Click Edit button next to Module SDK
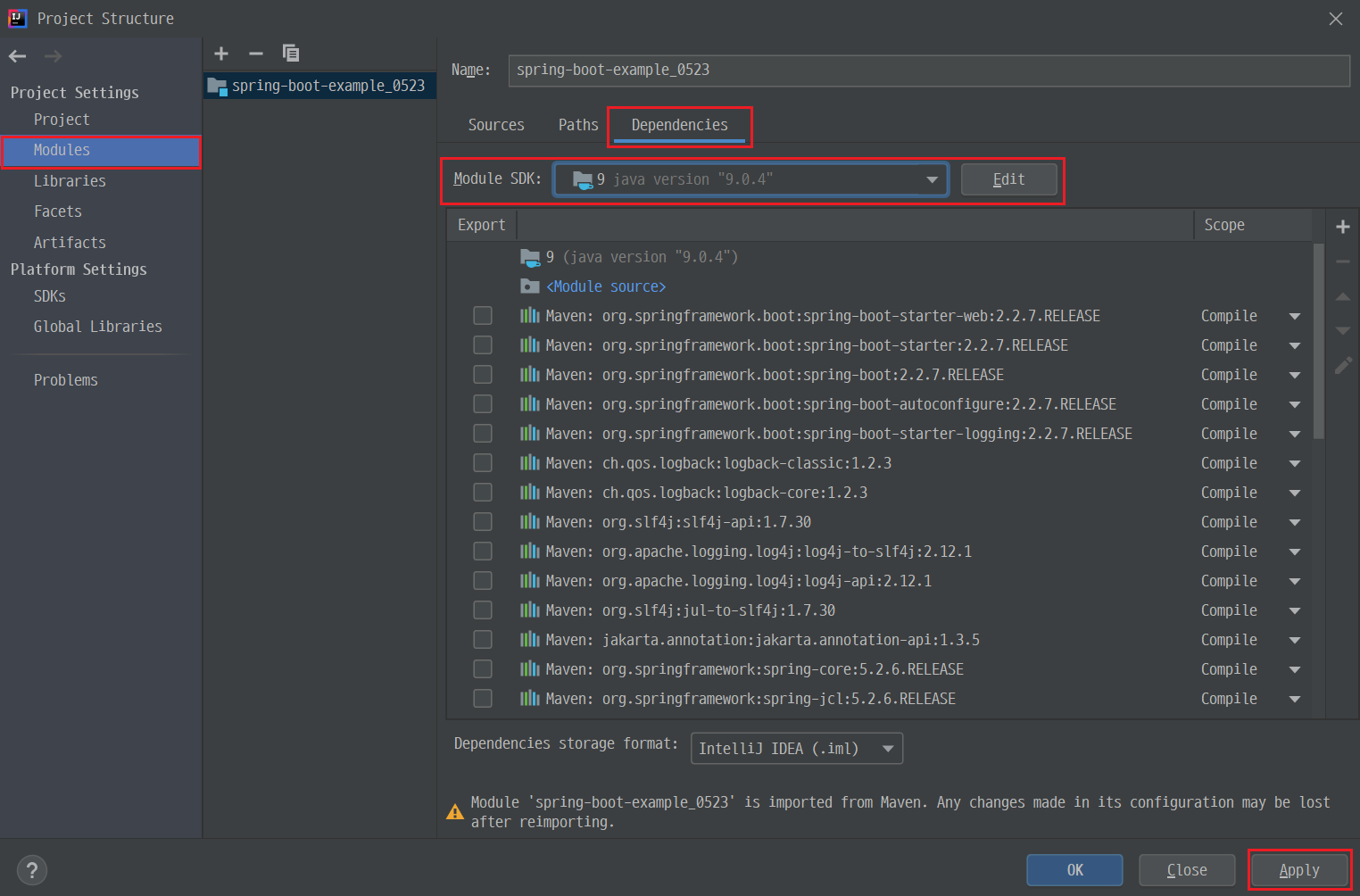This screenshot has width=1360, height=896. 1009,179
